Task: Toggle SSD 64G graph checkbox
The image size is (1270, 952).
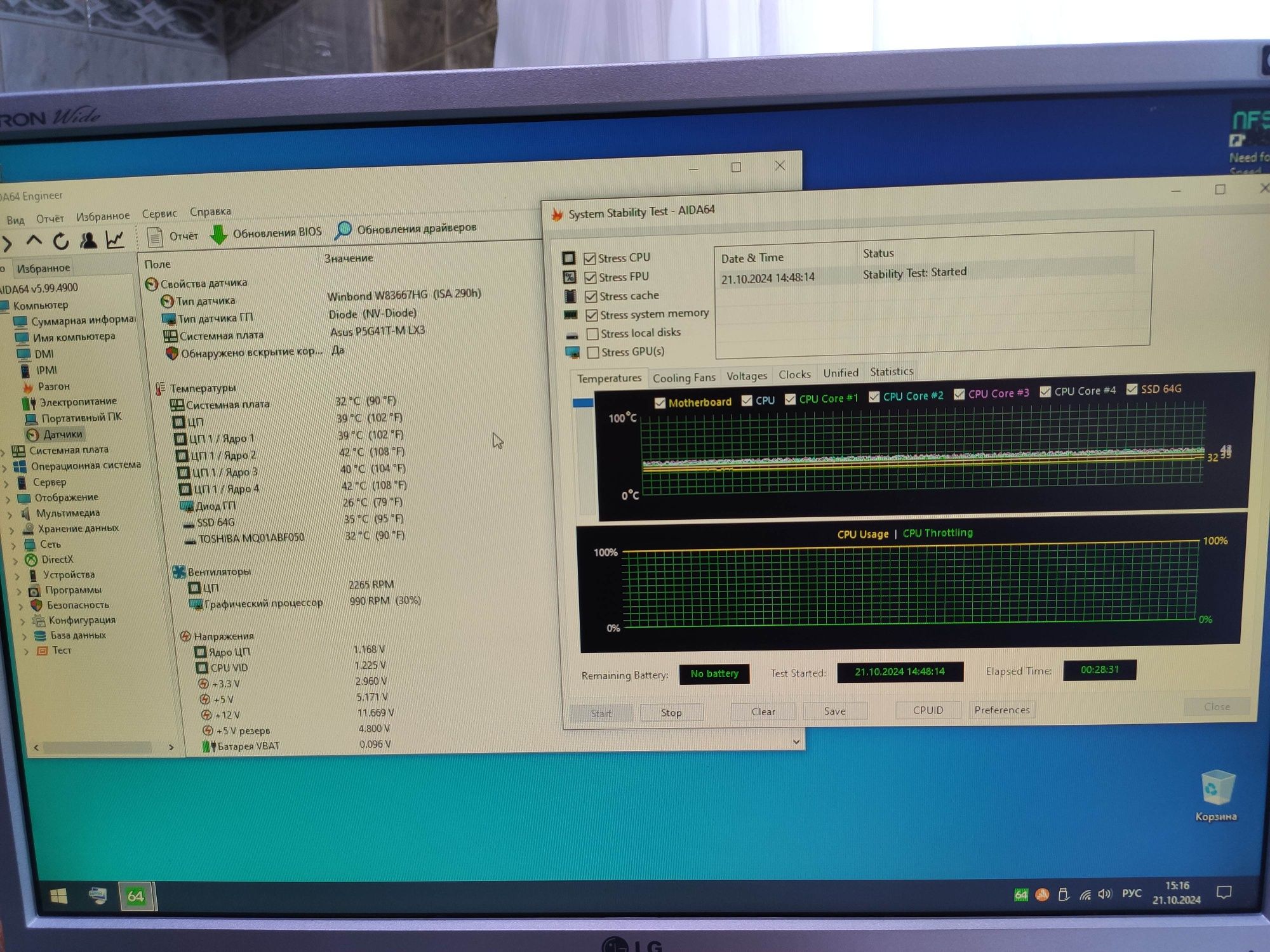Action: pyautogui.click(x=1132, y=389)
